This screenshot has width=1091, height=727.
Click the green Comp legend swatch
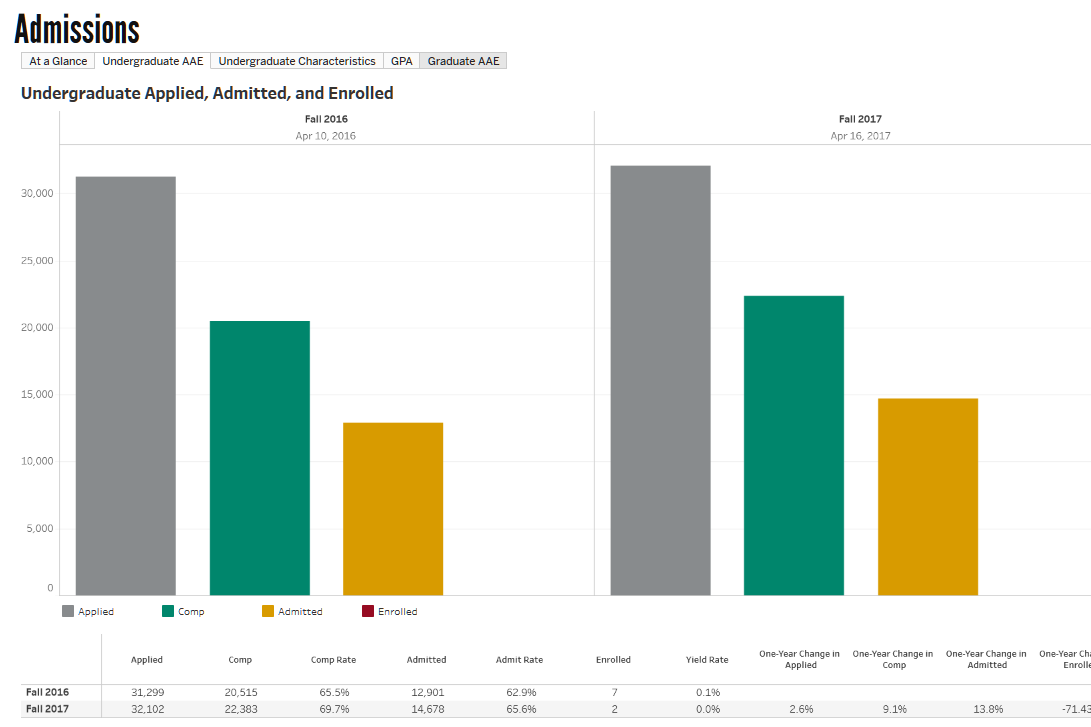click(x=168, y=611)
